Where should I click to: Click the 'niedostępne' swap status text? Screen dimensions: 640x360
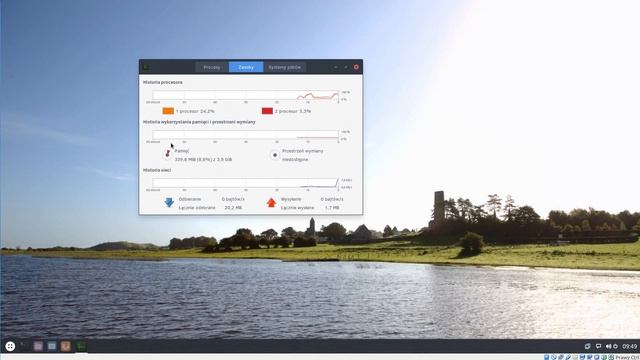pyautogui.click(x=295, y=160)
